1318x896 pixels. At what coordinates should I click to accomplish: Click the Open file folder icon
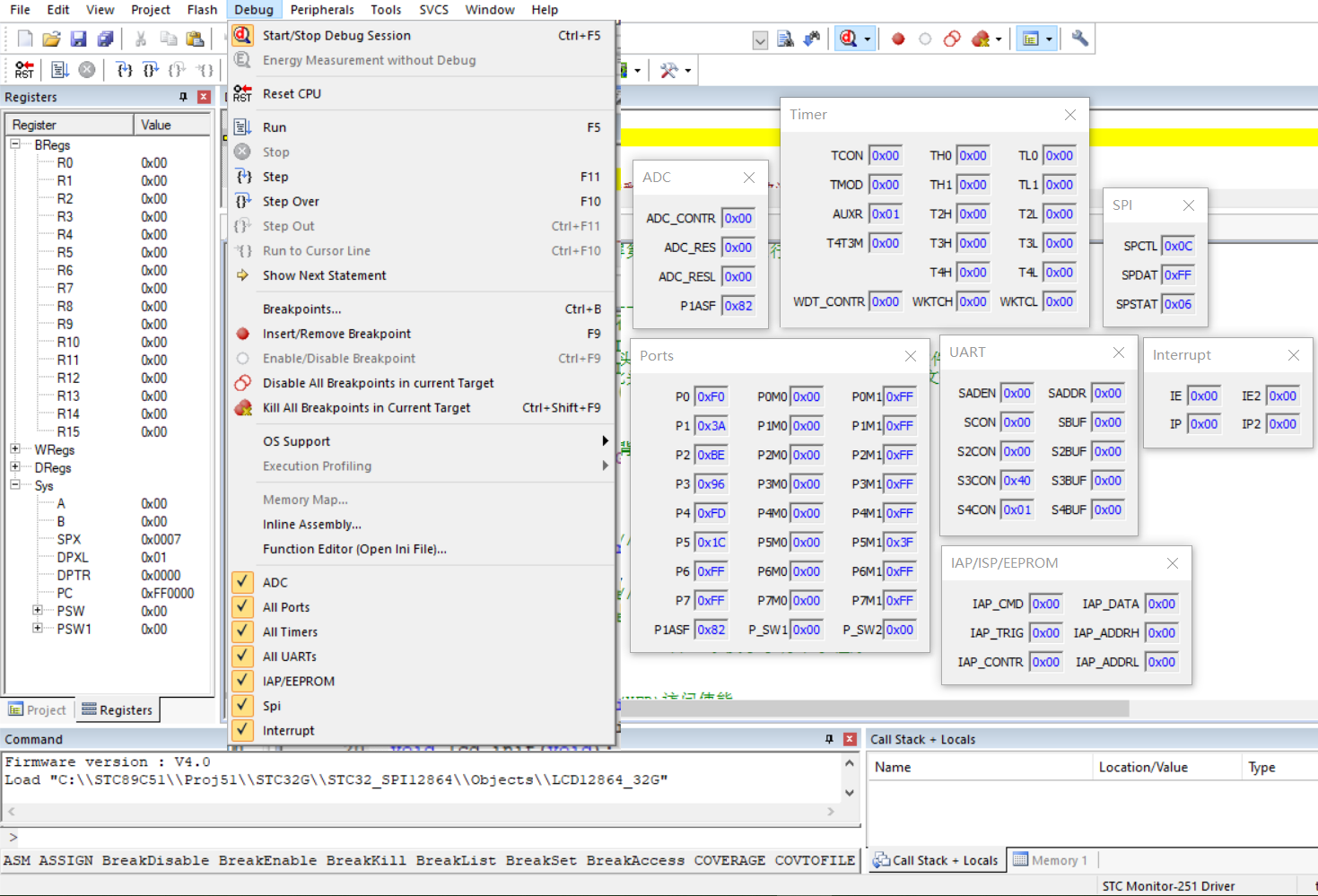coord(52,39)
